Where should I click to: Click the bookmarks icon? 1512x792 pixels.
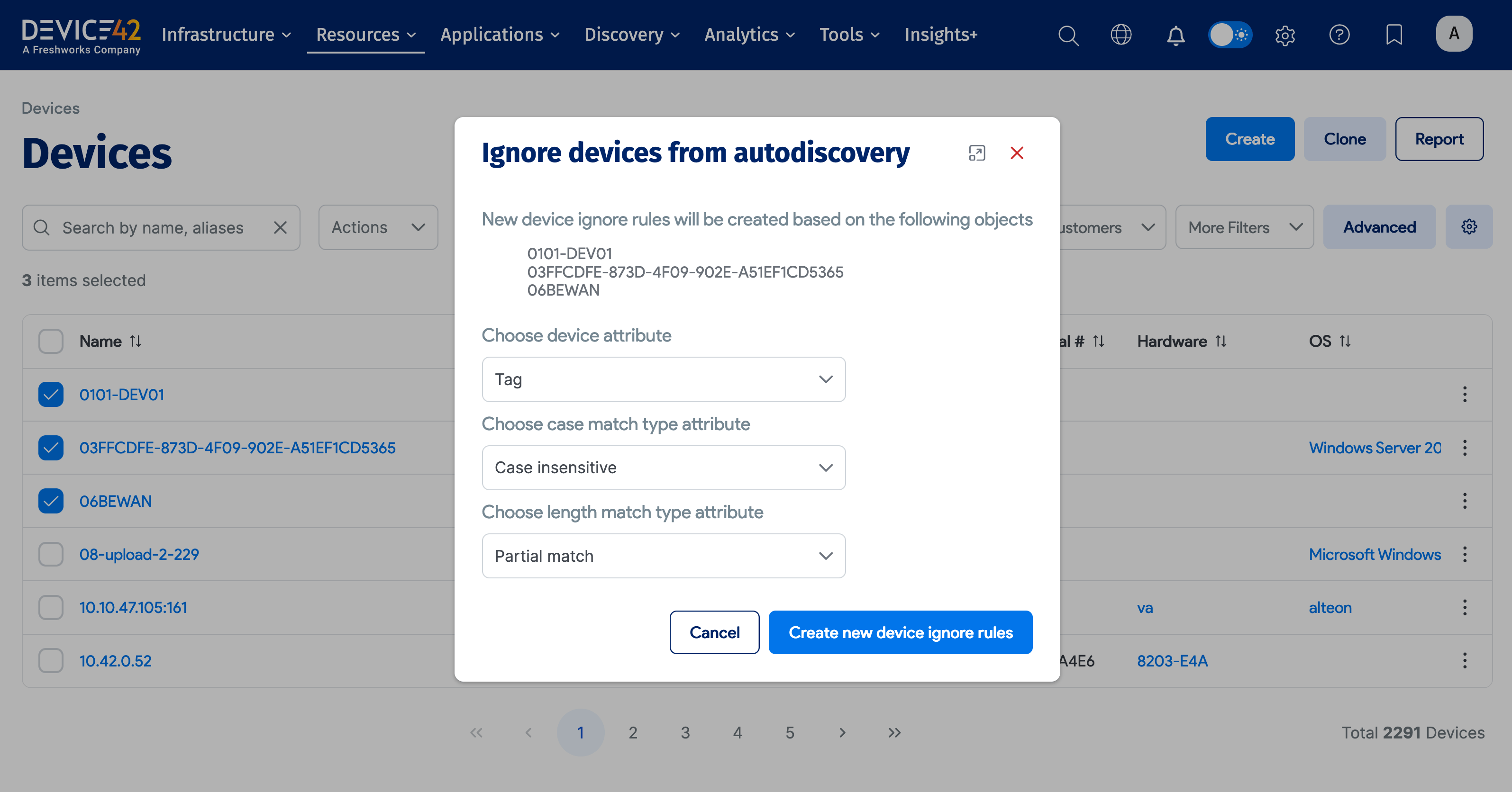[1394, 35]
